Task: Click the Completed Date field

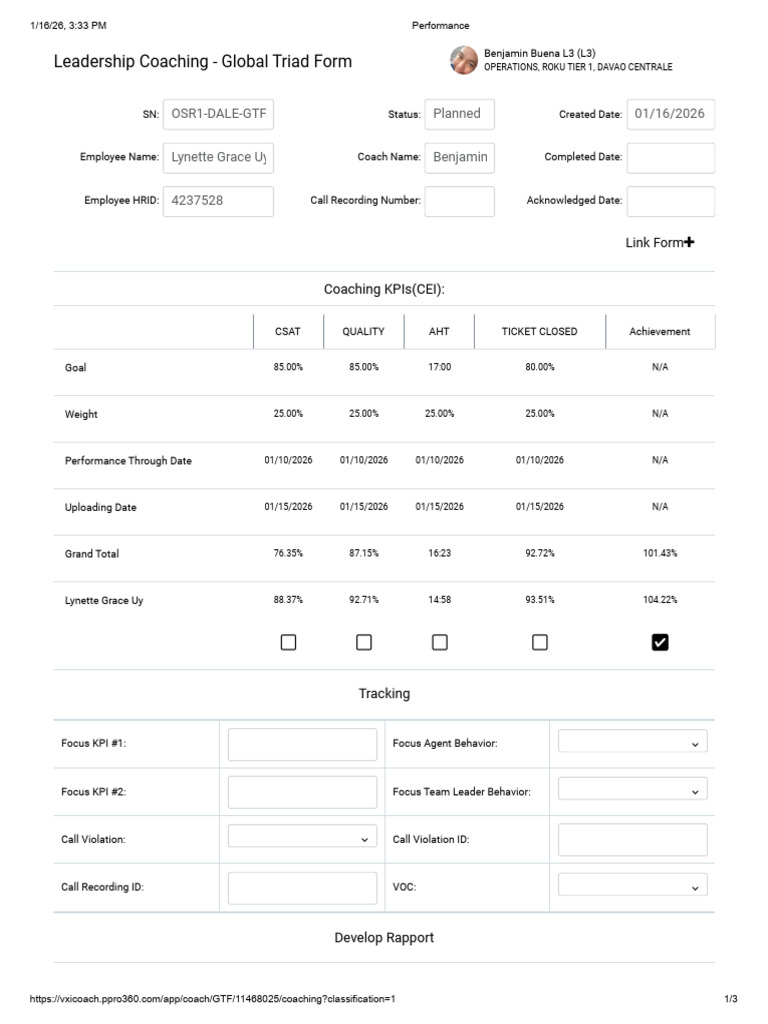Action: pos(671,157)
